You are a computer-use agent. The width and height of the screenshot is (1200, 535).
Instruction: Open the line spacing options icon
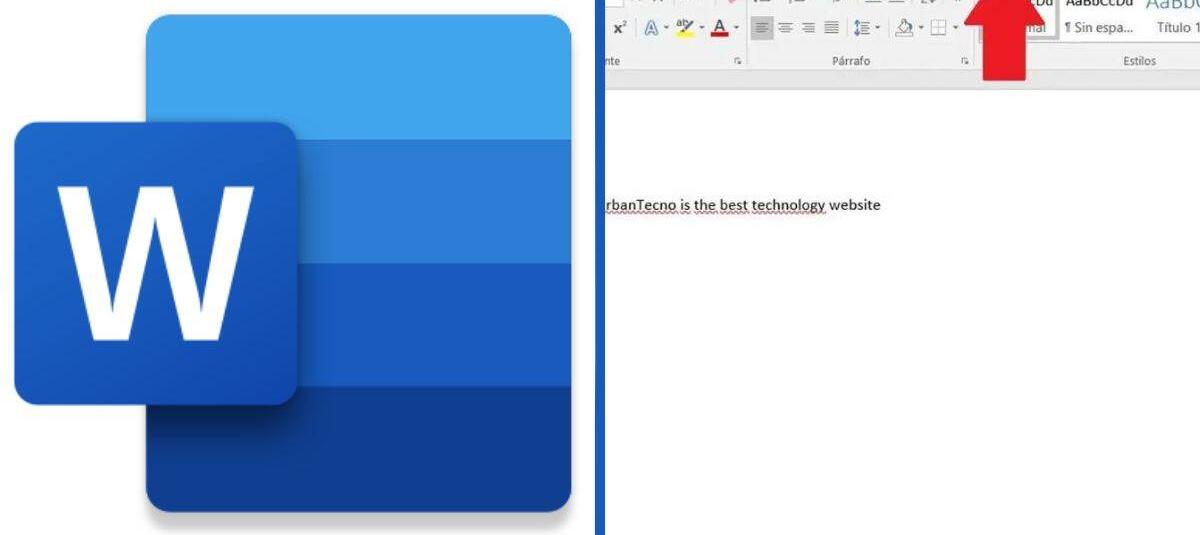coord(861,28)
